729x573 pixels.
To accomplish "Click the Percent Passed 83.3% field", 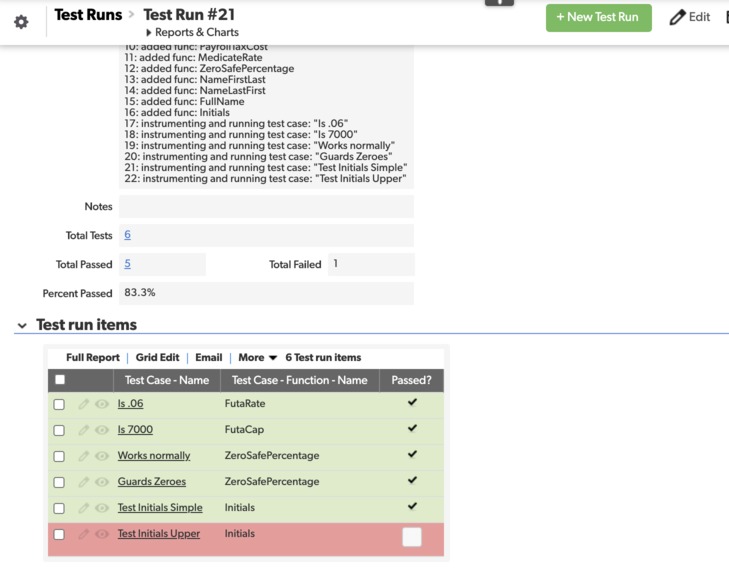I will pos(266,293).
